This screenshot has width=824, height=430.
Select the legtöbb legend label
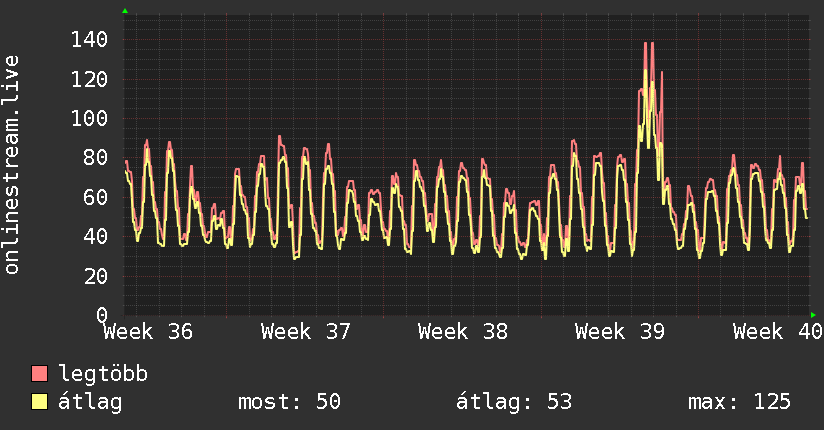103,374
